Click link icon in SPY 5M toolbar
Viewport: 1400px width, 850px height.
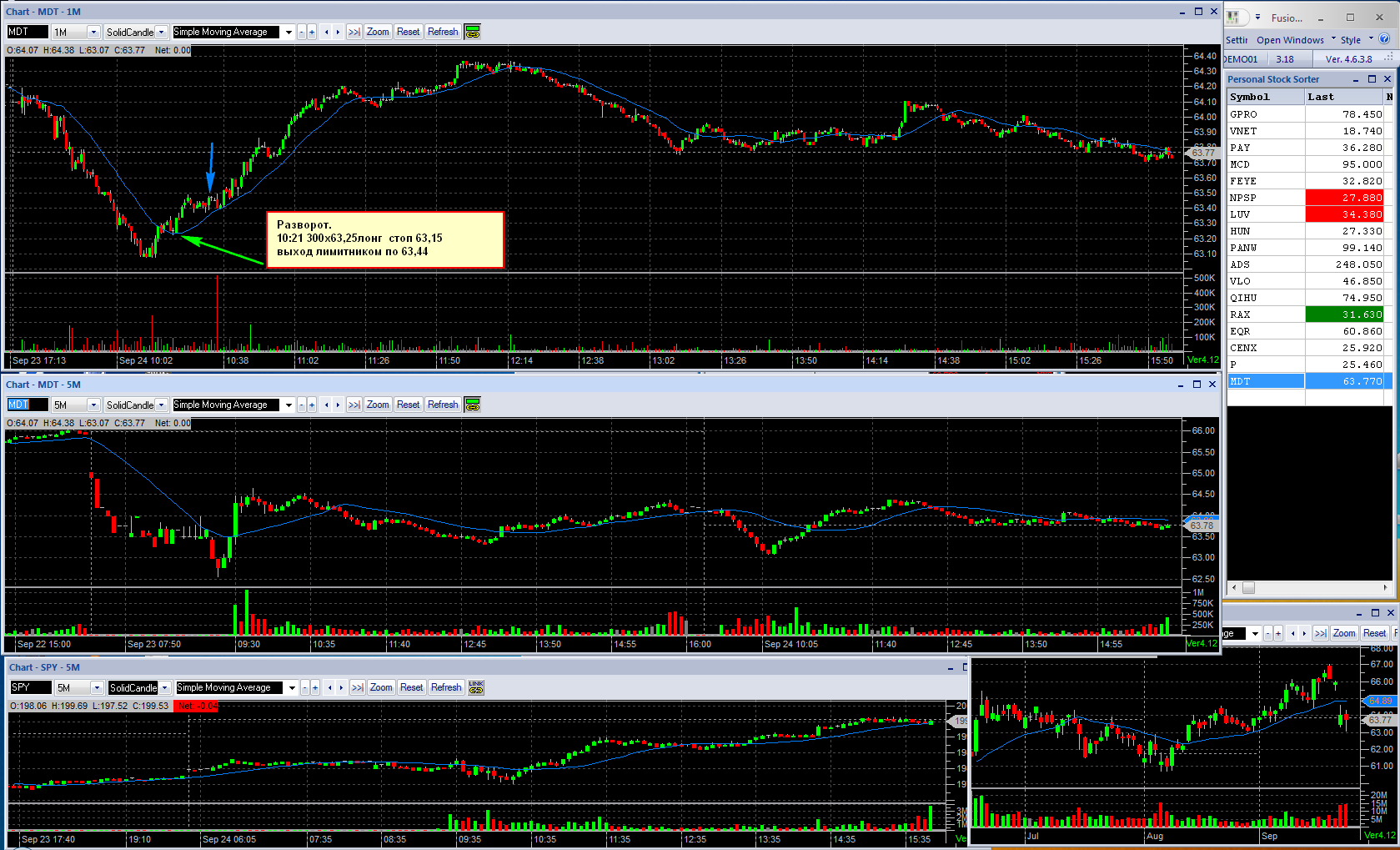476,687
